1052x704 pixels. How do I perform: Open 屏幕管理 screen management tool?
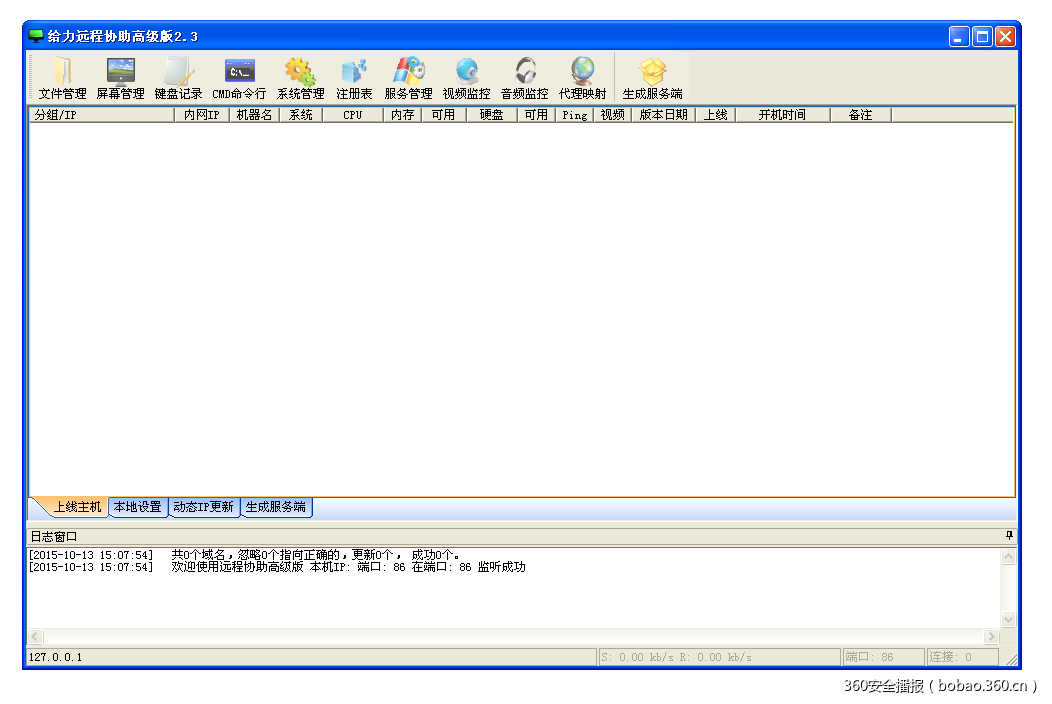[x=120, y=78]
